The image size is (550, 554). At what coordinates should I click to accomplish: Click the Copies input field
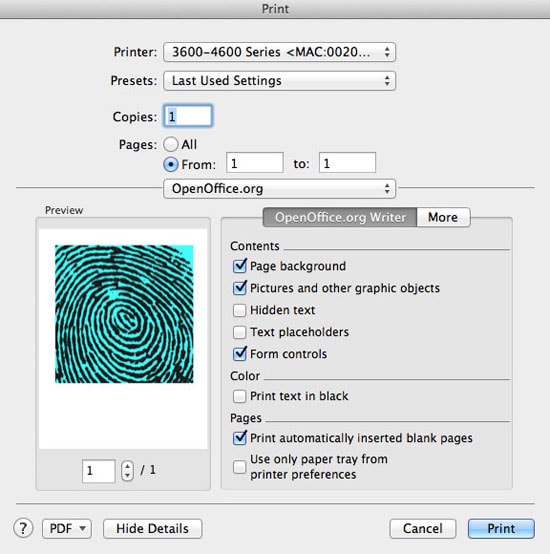(x=188, y=116)
